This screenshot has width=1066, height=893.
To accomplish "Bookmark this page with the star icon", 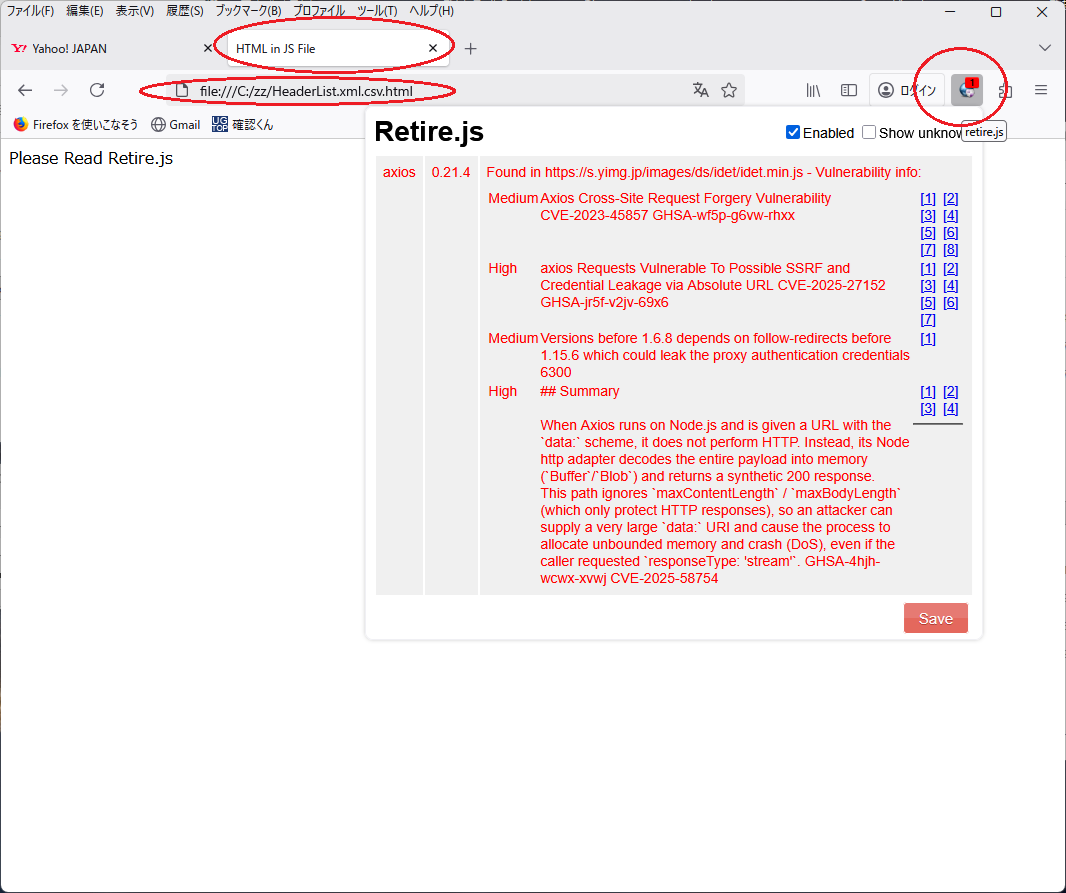I will point(729,90).
